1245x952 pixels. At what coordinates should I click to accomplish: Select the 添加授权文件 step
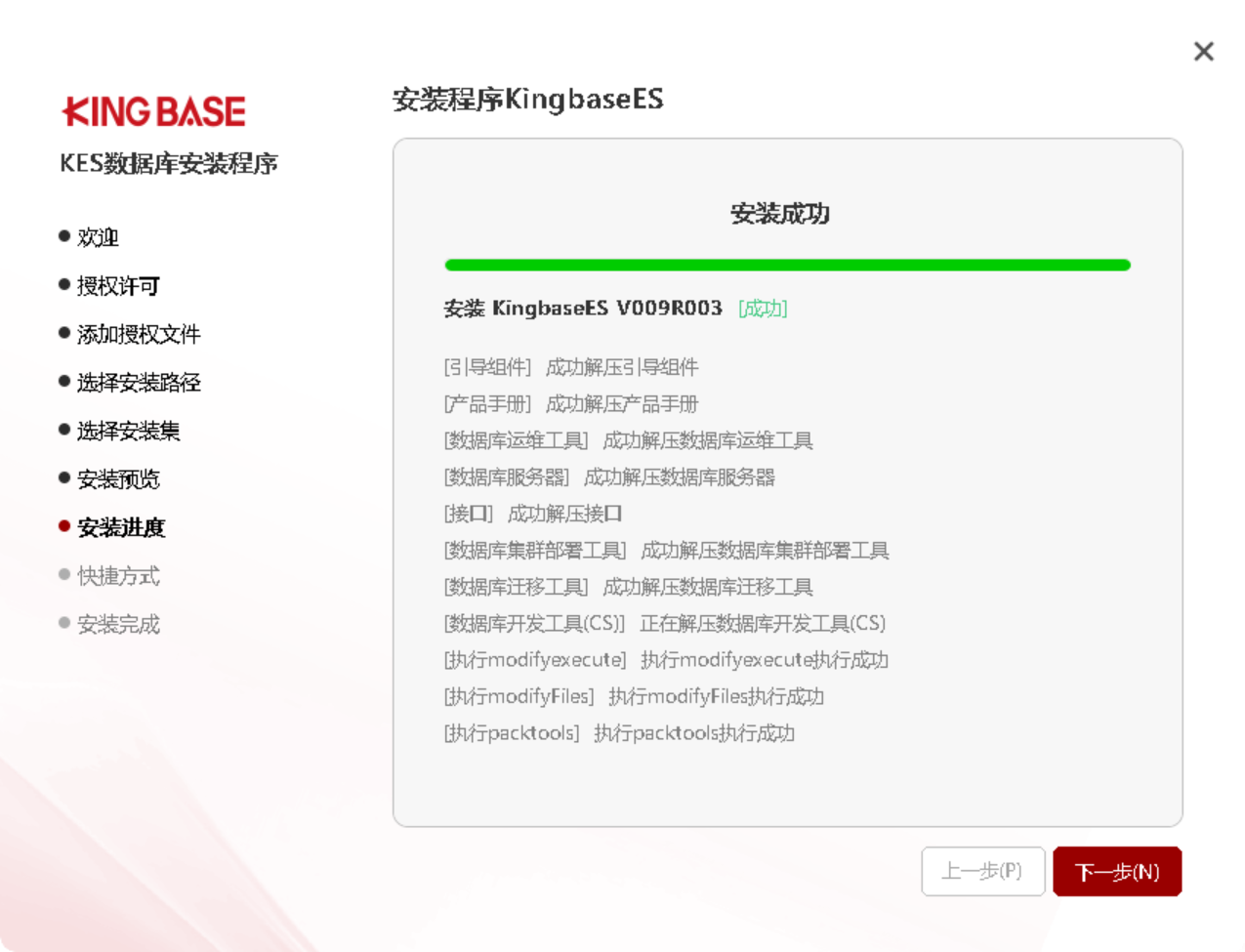click(x=139, y=334)
